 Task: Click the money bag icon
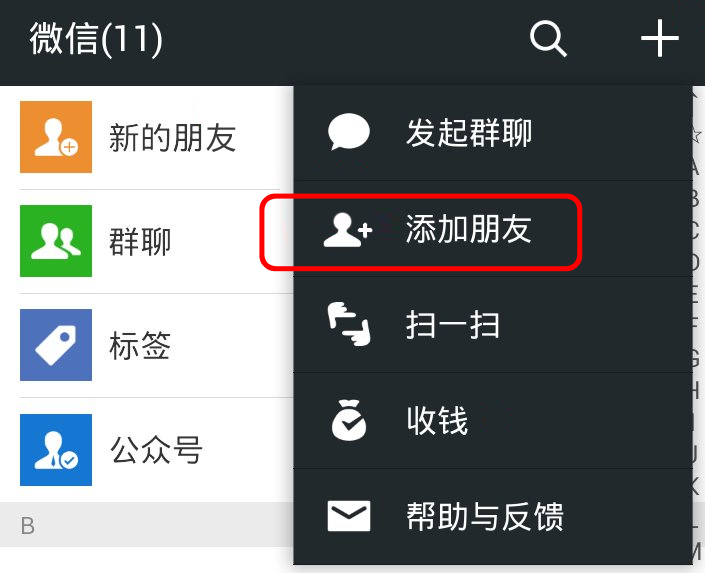click(x=349, y=420)
